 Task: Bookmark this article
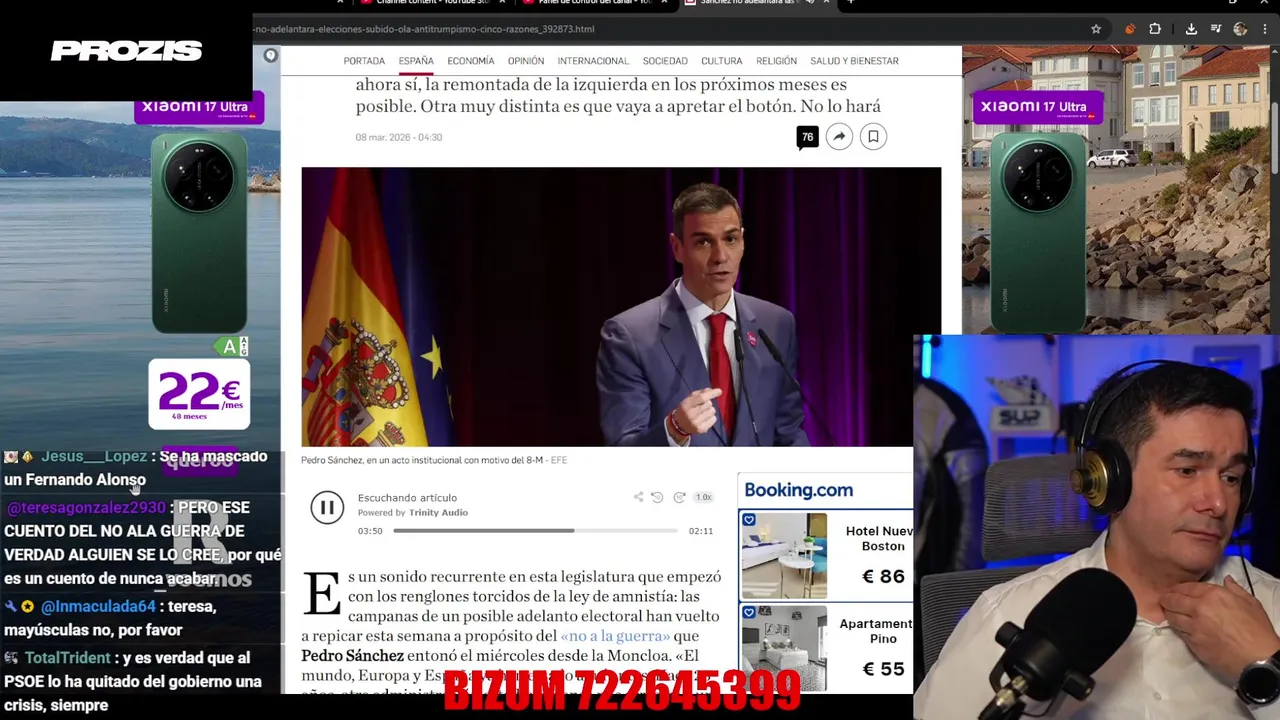(873, 137)
